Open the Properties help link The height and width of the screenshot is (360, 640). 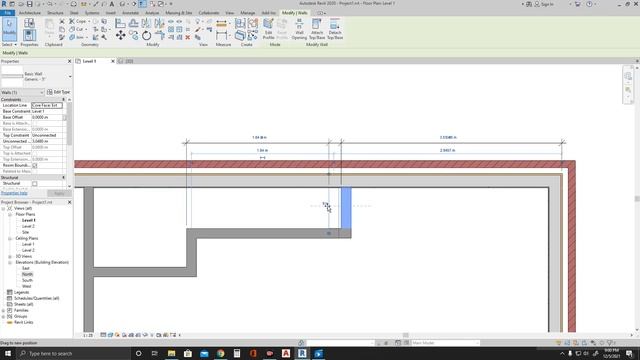pos(14,193)
